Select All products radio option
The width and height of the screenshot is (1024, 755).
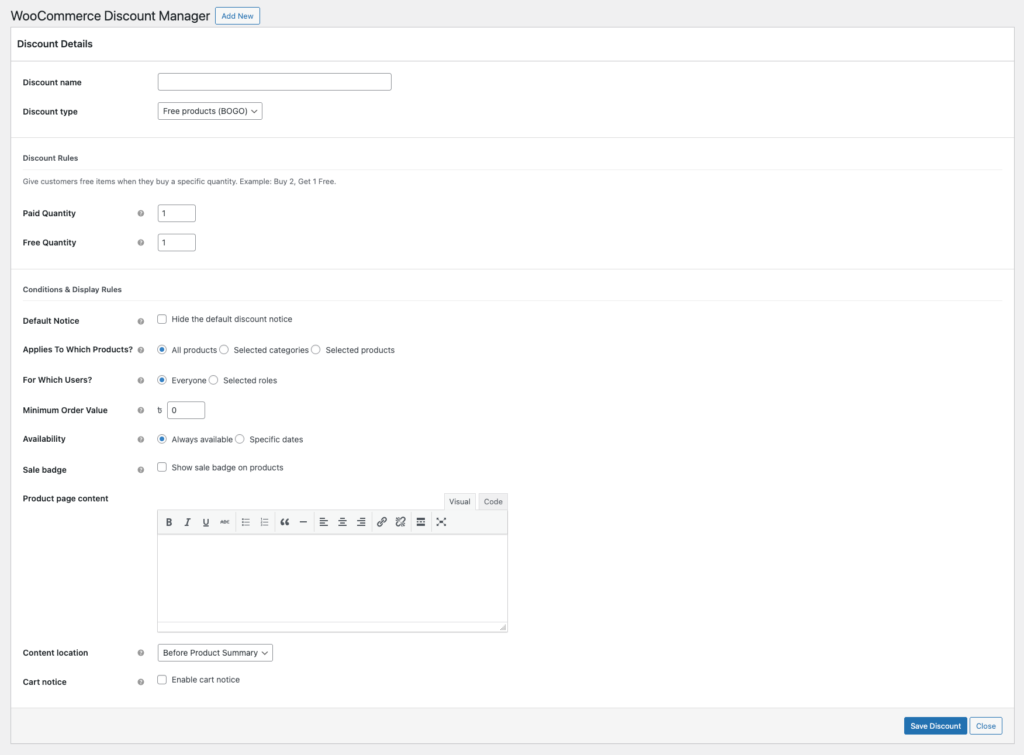point(162,350)
